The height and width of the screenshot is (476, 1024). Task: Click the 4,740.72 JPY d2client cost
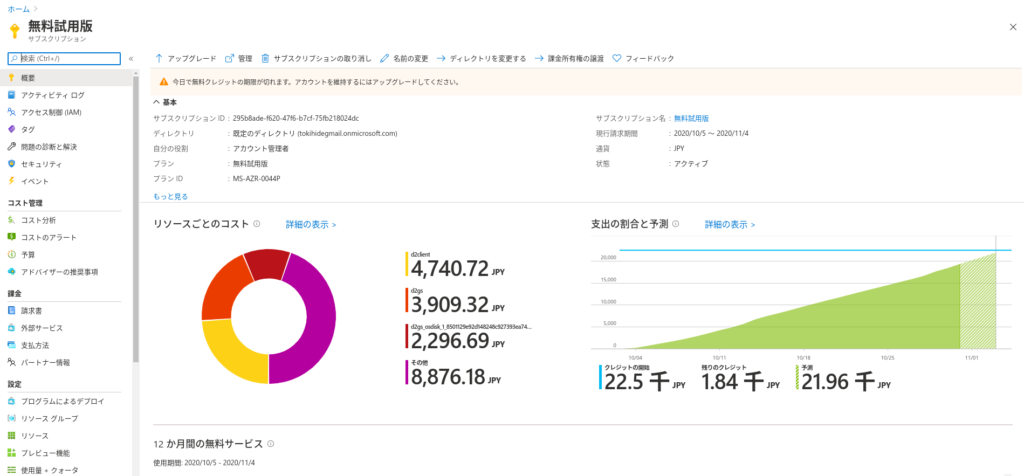456,268
